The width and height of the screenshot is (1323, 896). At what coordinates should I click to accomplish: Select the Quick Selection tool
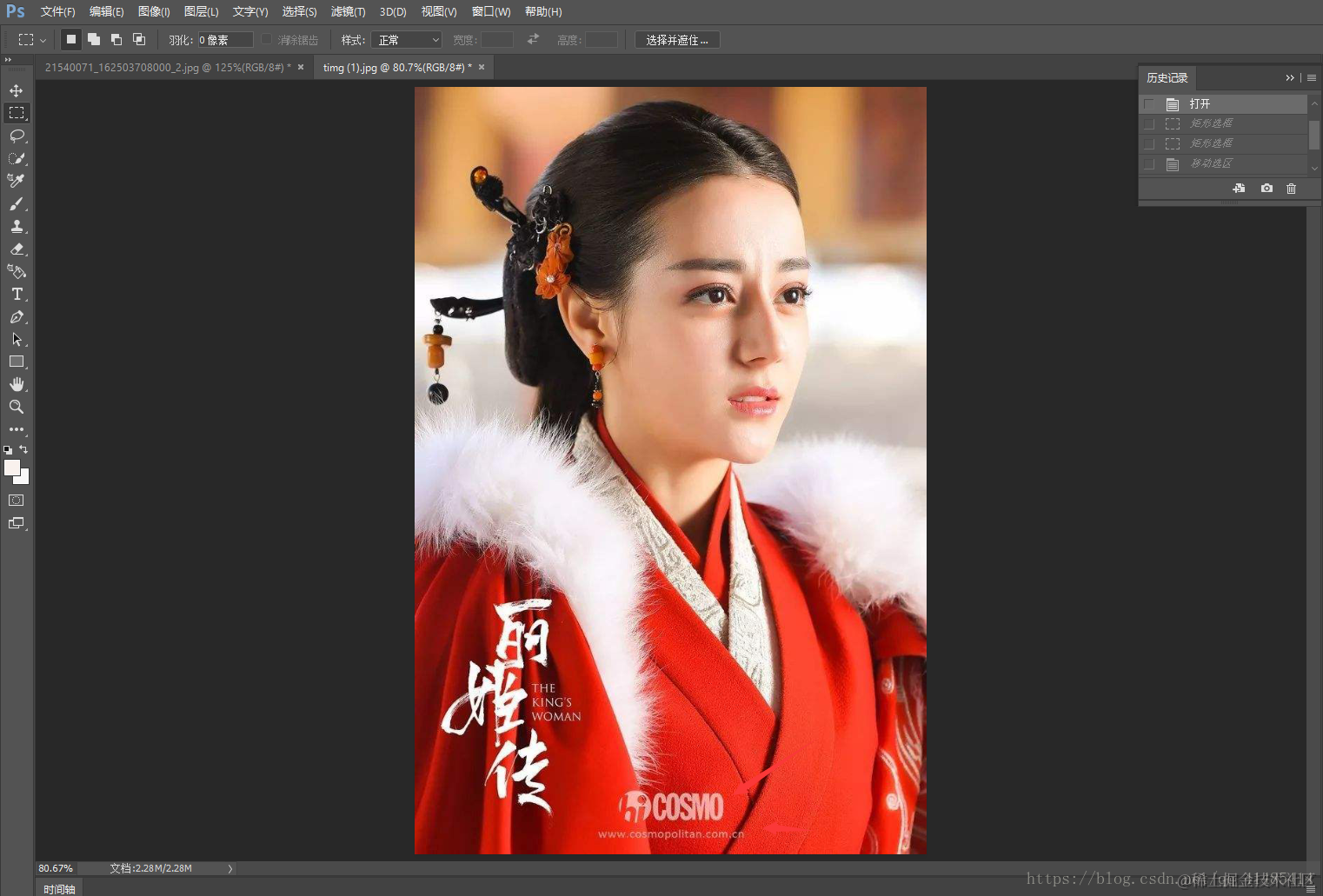[17, 158]
